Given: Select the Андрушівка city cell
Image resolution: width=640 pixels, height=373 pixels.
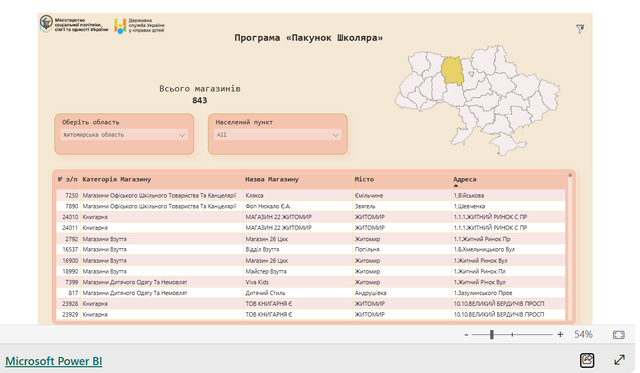Looking at the screenshot, I should click(402, 293).
